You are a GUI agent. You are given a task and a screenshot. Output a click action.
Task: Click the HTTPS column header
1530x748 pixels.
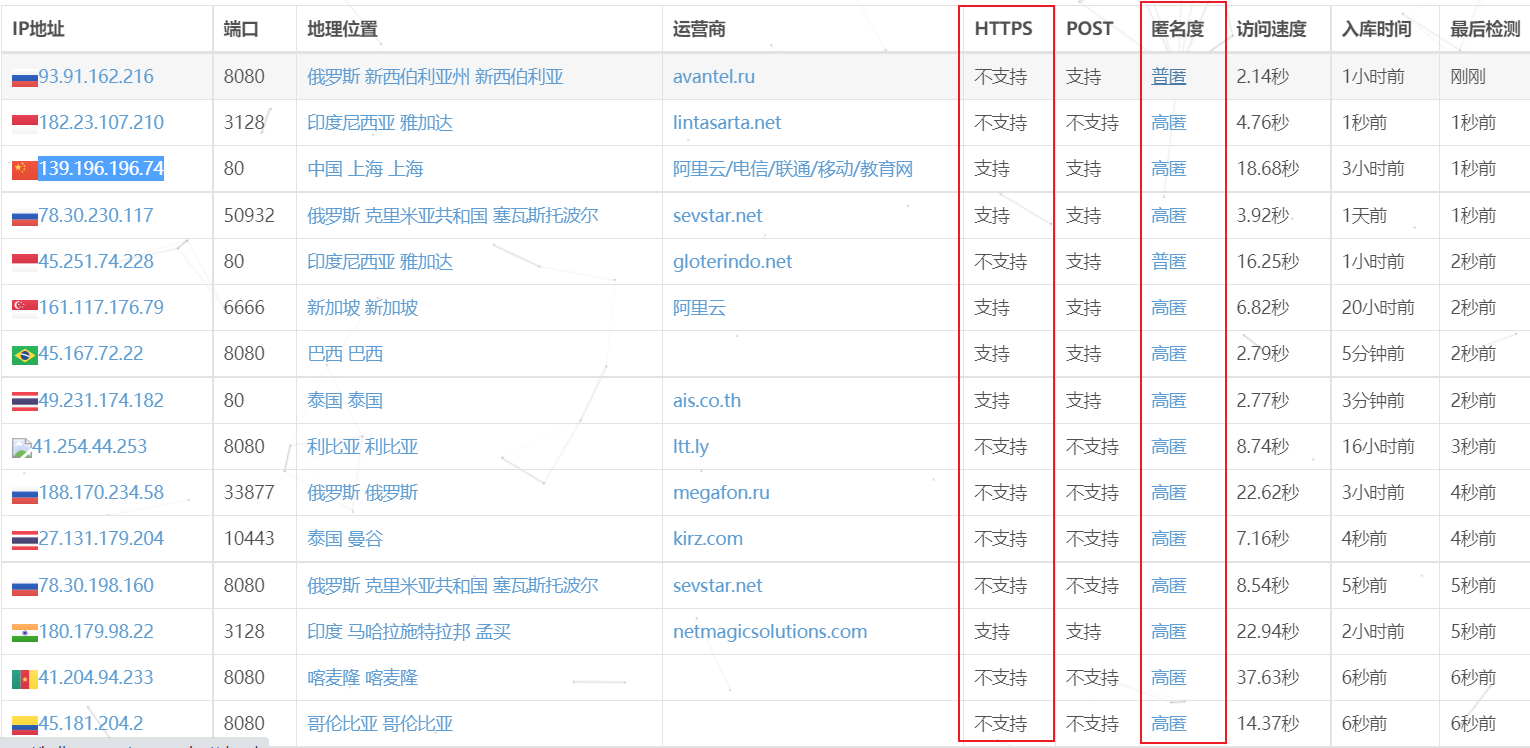[1003, 29]
